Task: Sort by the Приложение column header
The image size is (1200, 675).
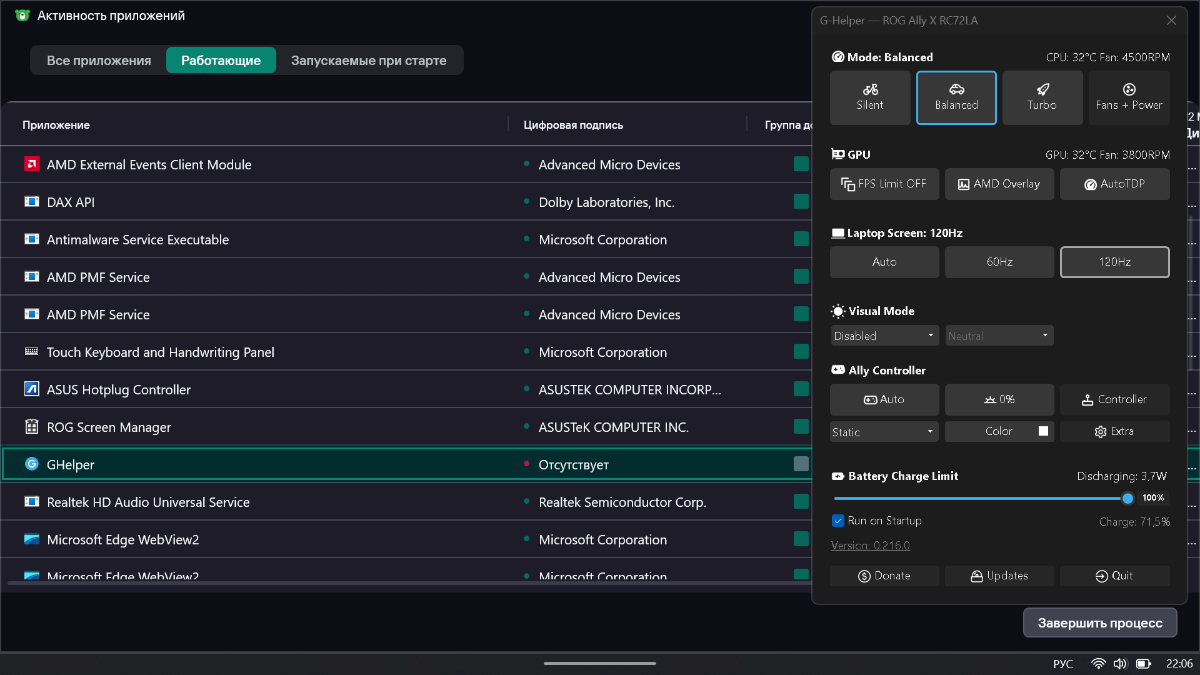Action: (x=56, y=125)
